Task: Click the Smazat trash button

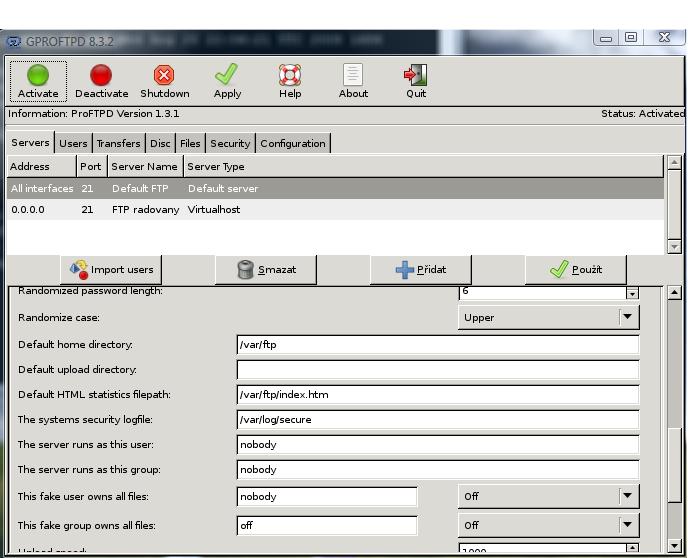Action: point(266,269)
